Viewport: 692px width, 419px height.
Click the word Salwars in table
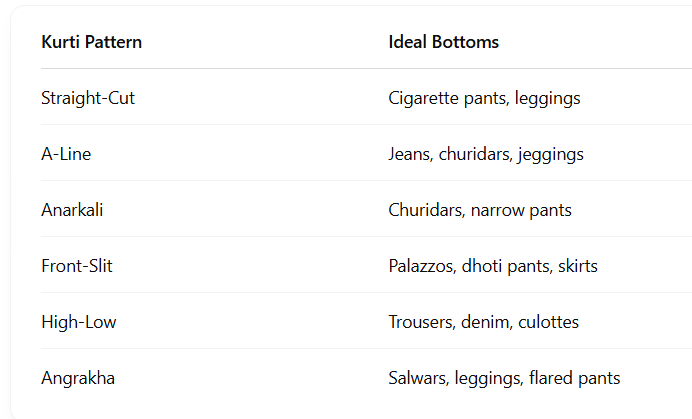pyautogui.click(x=418, y=378)
